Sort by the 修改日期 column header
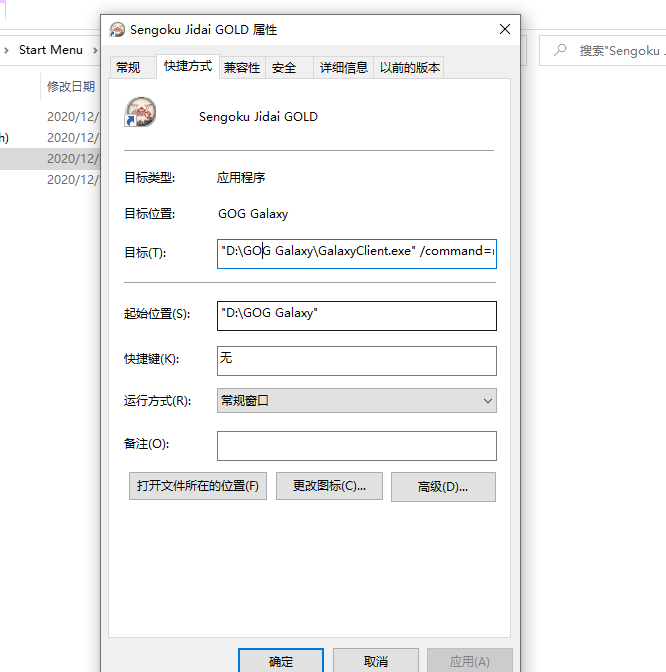The width and height of the screenshot is (666, 672). point(71,86)
